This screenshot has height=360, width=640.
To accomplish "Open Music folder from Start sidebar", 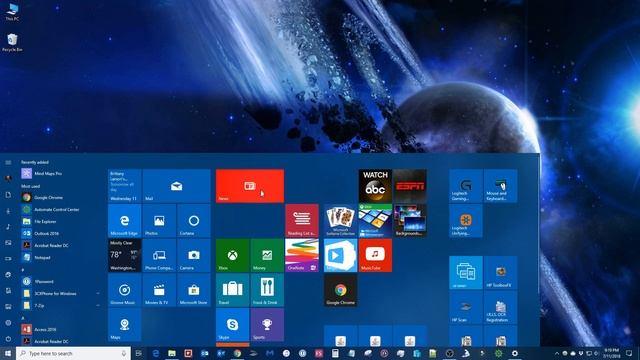I will pyautogui.click(x=8, y=227).
